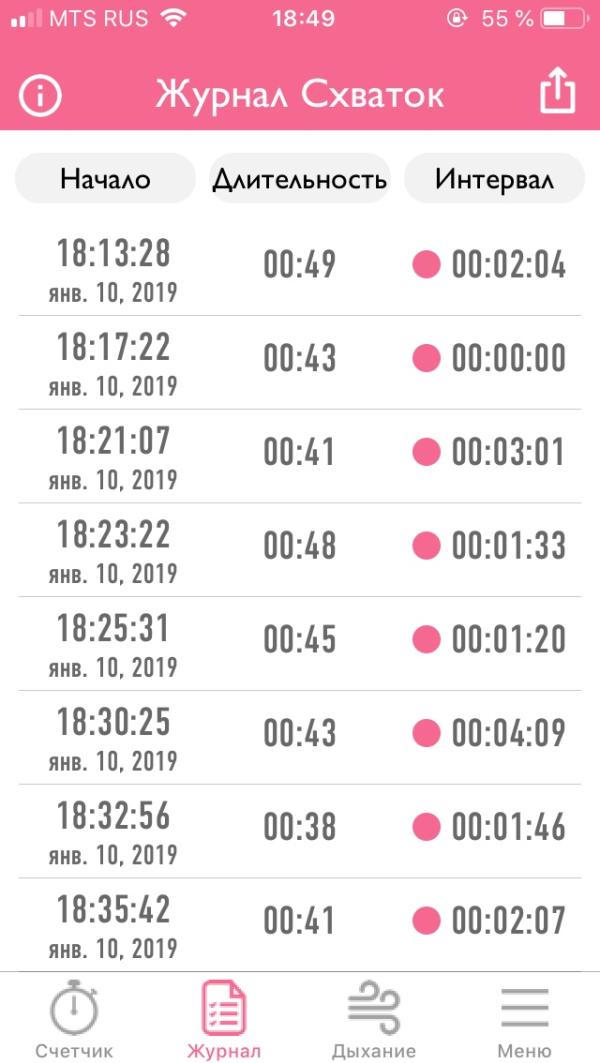Tap the Длительность column header

pyautogui.click(x=299, y=179)
